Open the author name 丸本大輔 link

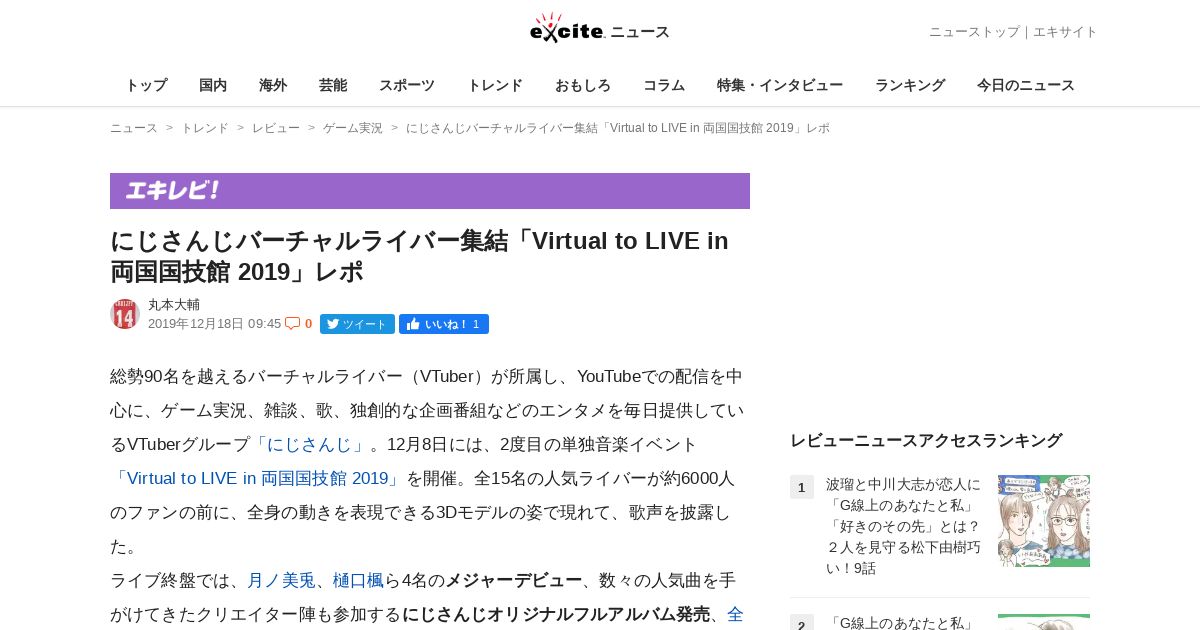[174, 305]
